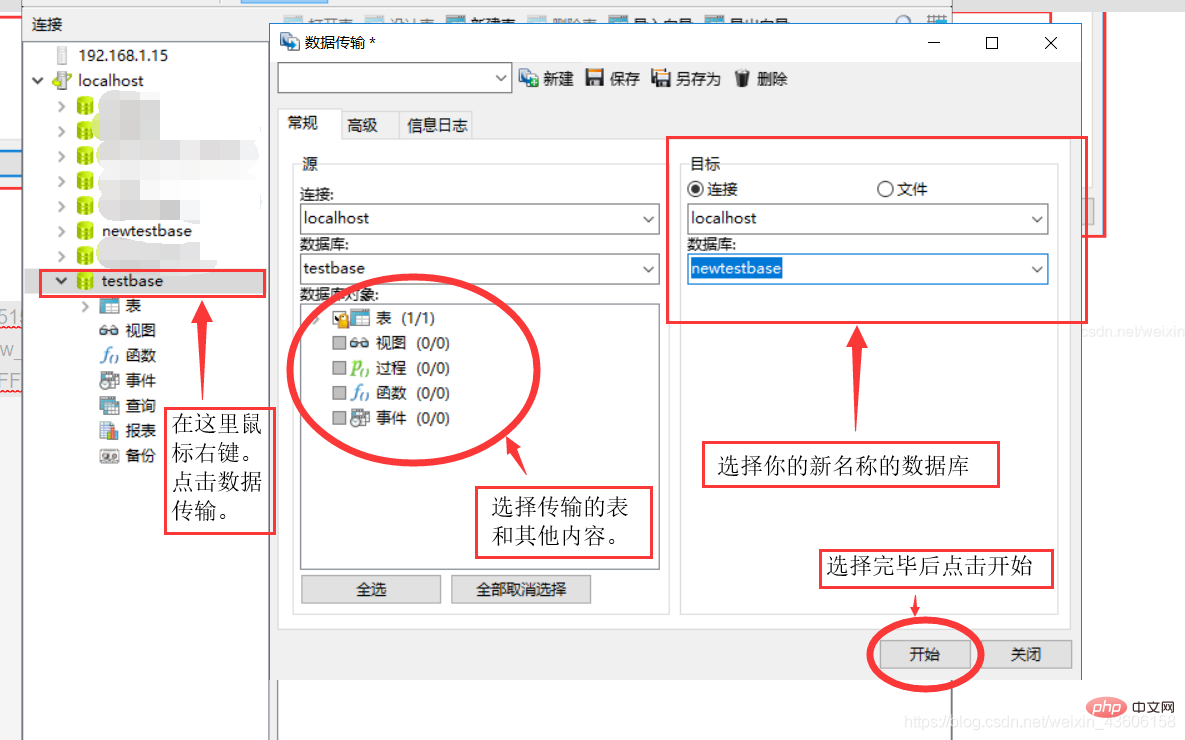The height and width of the screenshot is (740, 1185).
Task: Click the 开始 (Start) button
Action: (924, 655)
